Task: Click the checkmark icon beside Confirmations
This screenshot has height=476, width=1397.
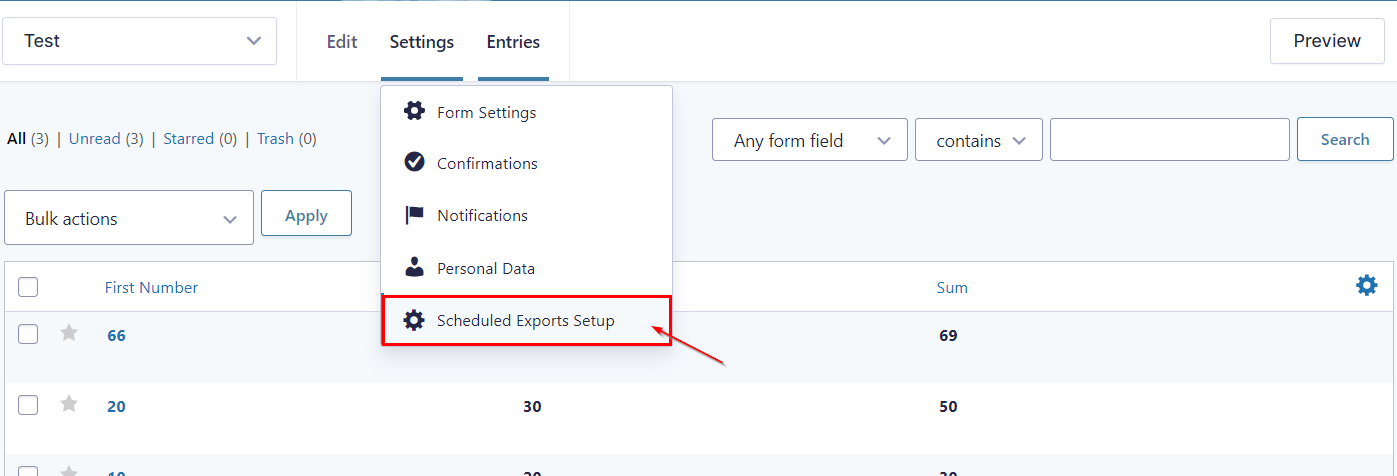Action: click(x=414, y=162)
